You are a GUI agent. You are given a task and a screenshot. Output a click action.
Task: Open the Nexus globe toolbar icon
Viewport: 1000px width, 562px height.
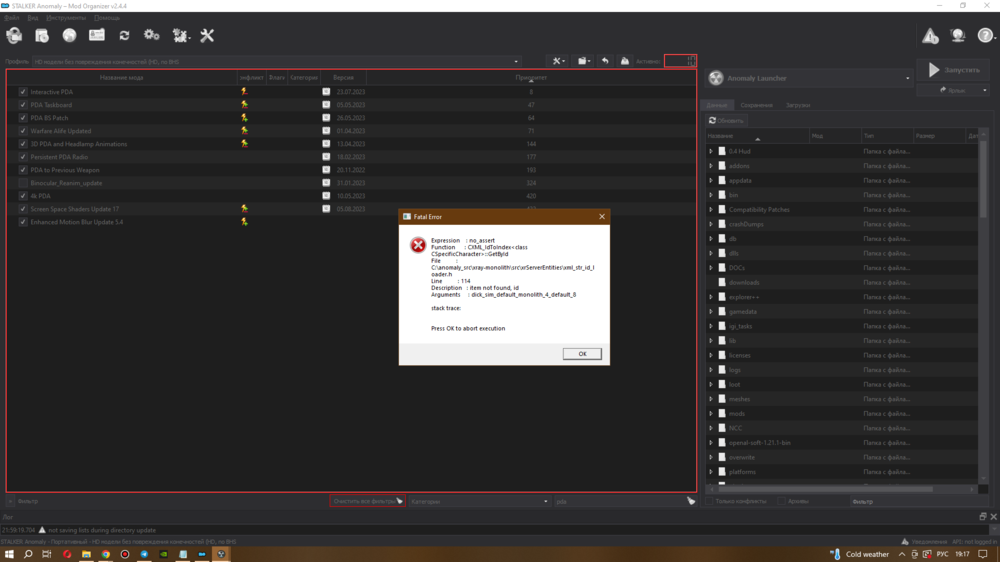69,36
